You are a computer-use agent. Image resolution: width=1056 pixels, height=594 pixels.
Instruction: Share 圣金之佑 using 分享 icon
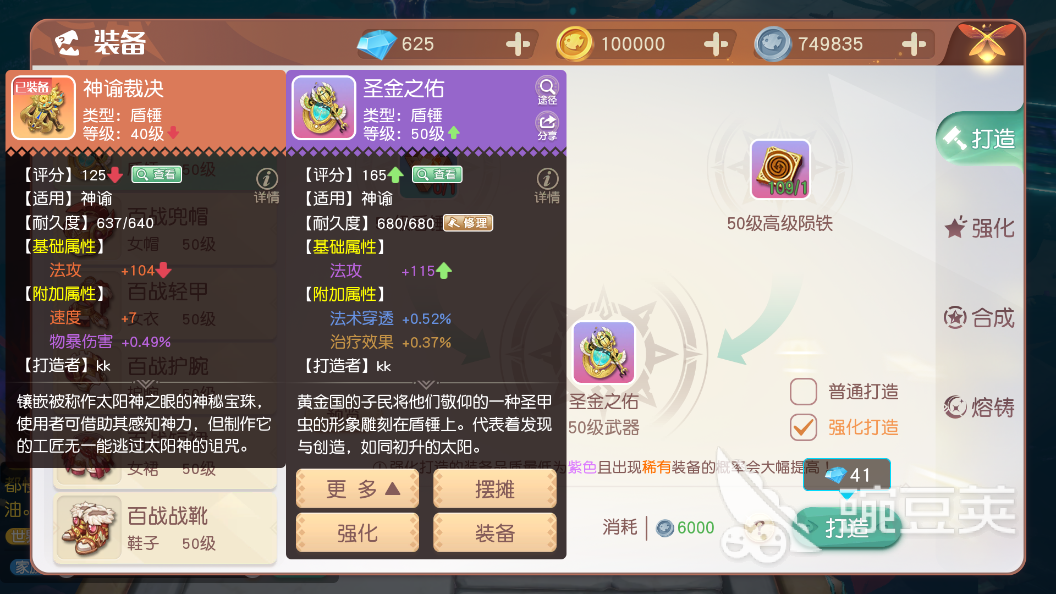coord(547,126)
